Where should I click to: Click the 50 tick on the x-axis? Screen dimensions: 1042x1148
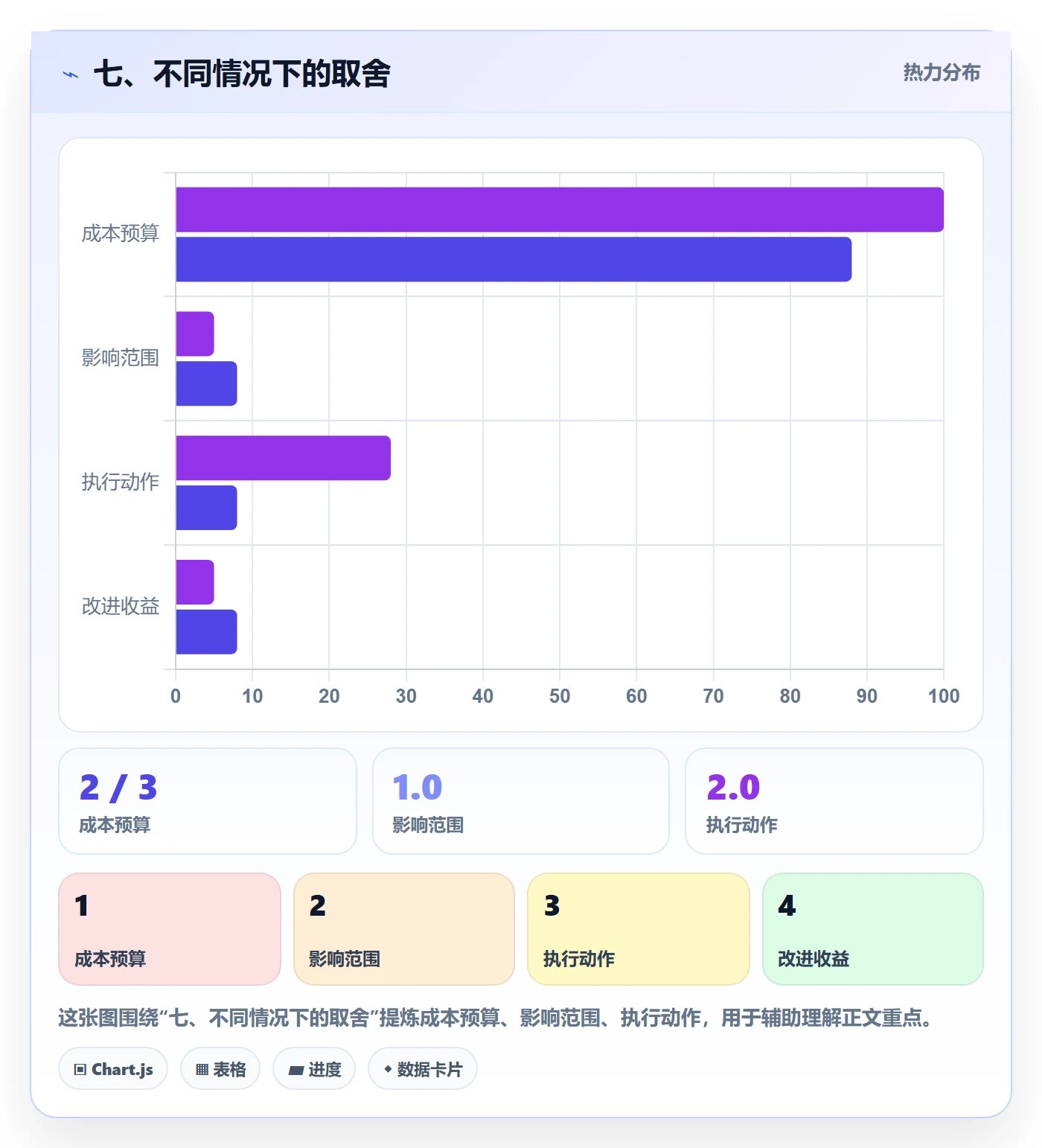(x=560, y=696)
